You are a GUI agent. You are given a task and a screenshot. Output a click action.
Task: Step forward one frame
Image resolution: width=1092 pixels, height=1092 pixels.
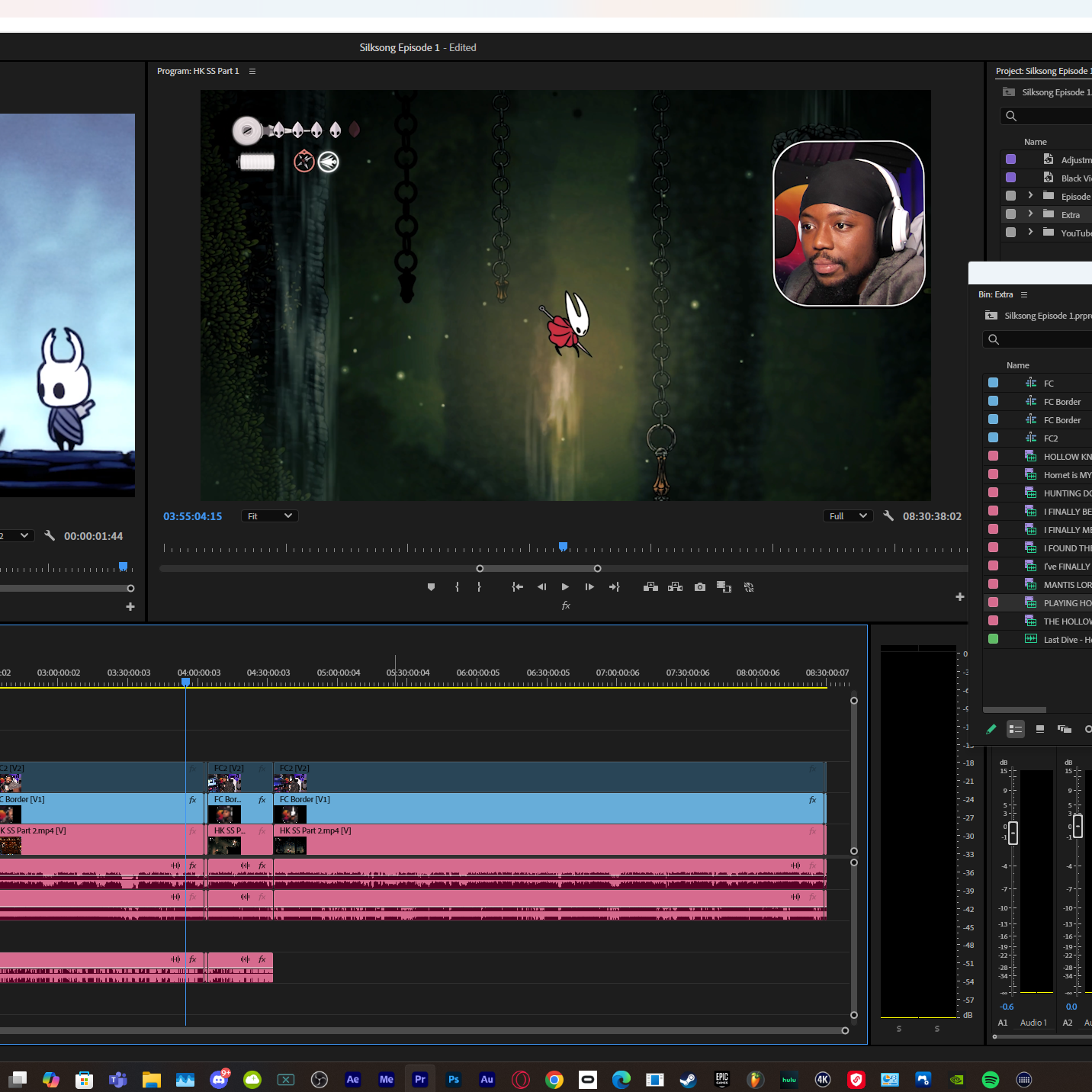[x=589, y=587]
